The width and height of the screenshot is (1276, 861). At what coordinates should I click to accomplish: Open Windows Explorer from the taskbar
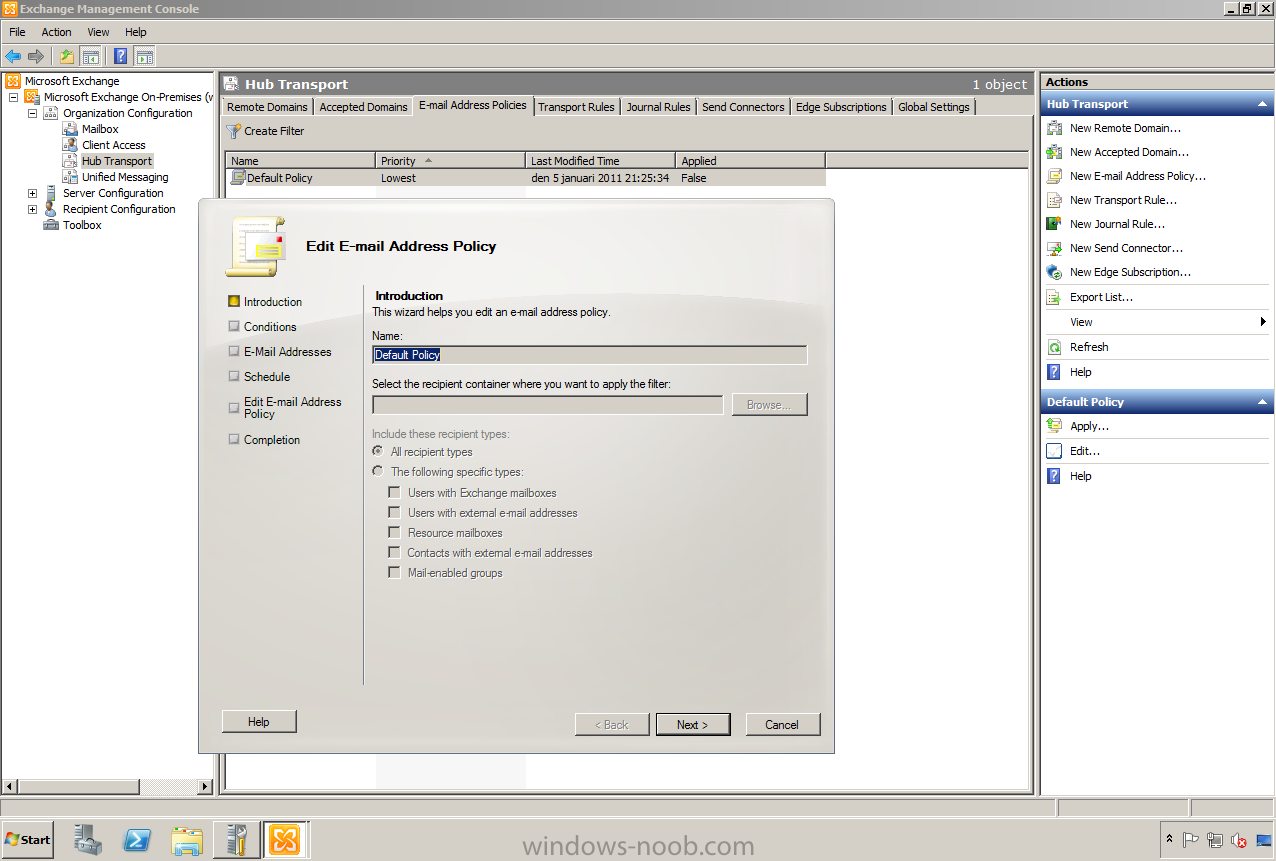[186, 840]
